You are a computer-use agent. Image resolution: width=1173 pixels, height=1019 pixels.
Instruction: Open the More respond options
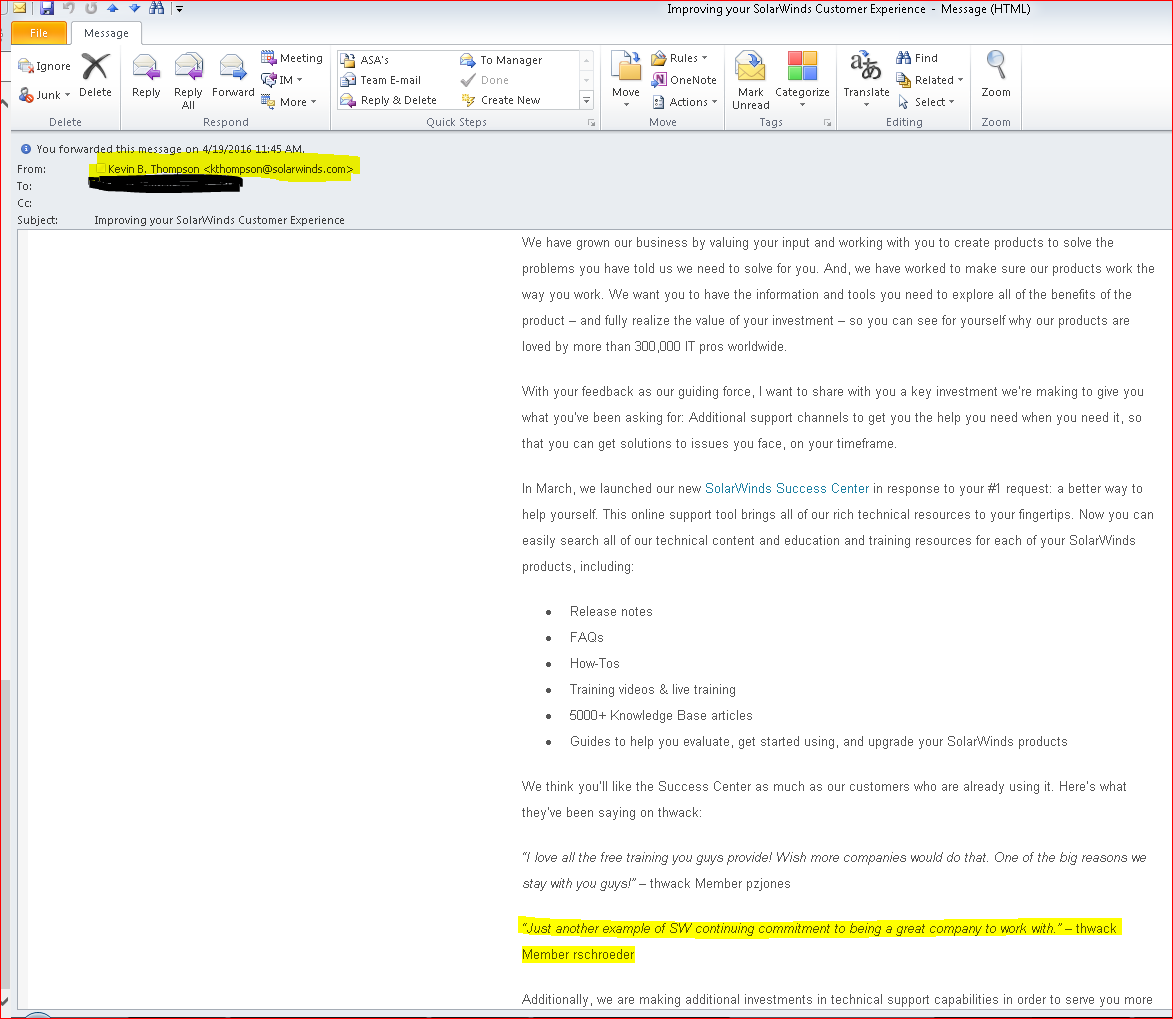[289, 102]
